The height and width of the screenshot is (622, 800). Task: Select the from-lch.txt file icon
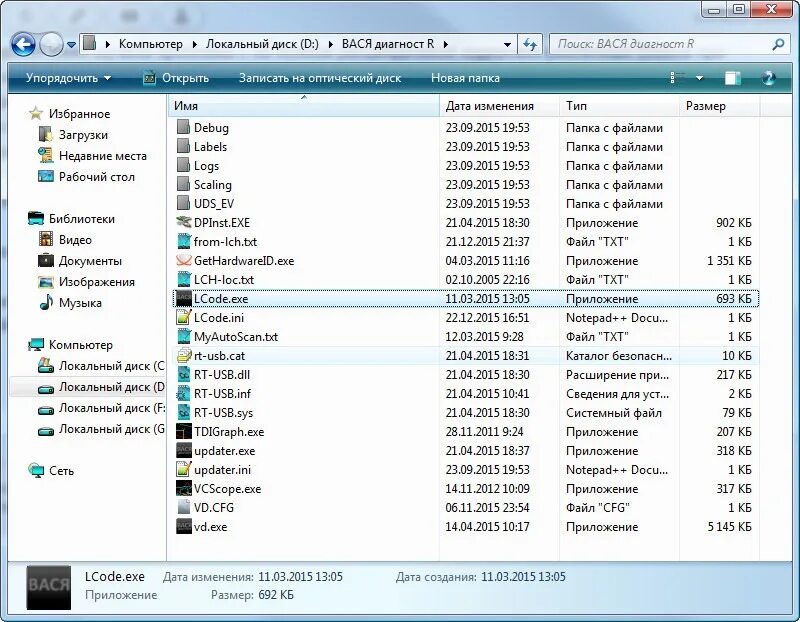tap(184, 241)
